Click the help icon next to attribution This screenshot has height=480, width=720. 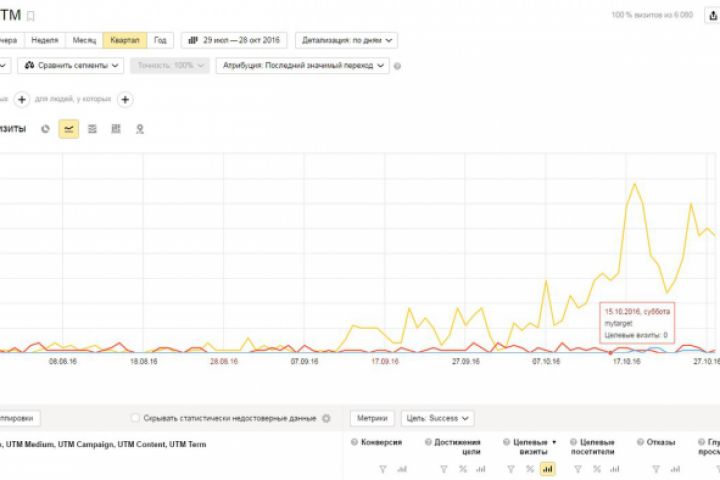click(x=398, y=66)
